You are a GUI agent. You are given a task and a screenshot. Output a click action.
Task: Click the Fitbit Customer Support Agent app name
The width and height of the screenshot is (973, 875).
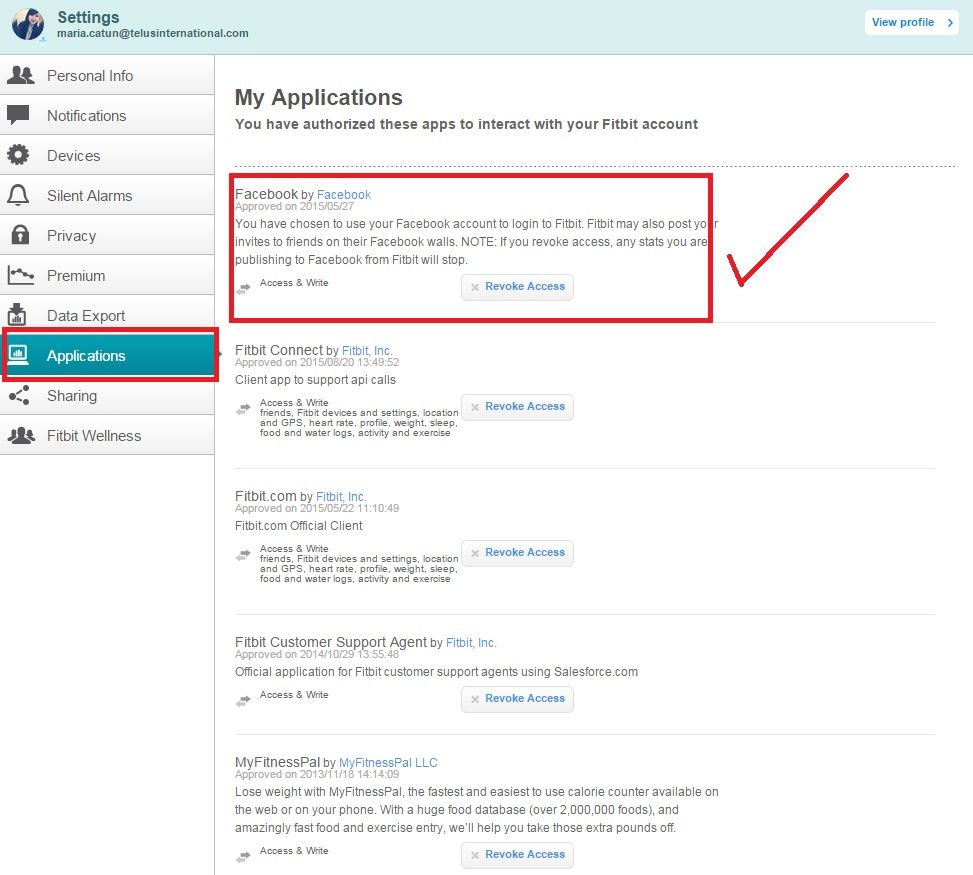pyautogui.click(x=331, y=642)
